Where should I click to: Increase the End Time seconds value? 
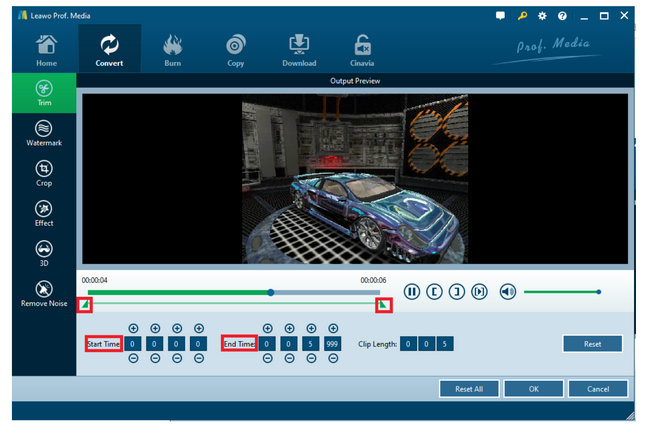point(311,328)
